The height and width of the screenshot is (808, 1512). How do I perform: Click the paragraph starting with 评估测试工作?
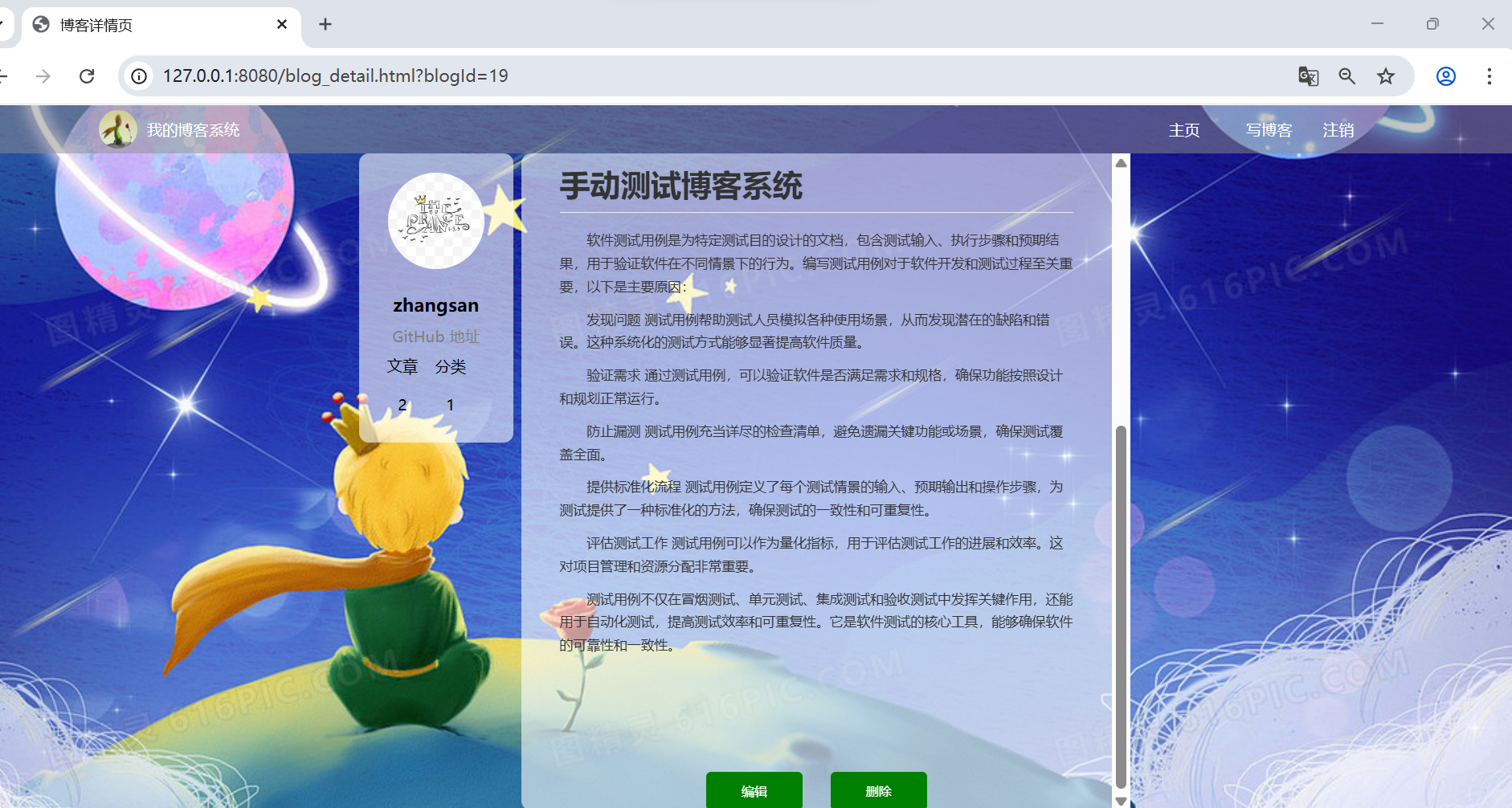816,555
